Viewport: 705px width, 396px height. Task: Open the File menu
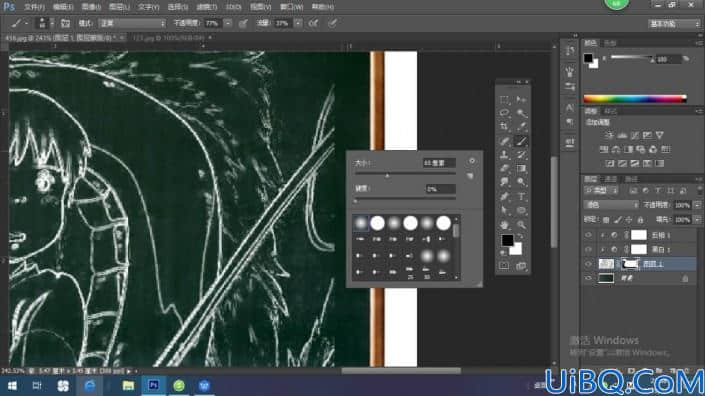pyautogui.click(x=34, y=7)
